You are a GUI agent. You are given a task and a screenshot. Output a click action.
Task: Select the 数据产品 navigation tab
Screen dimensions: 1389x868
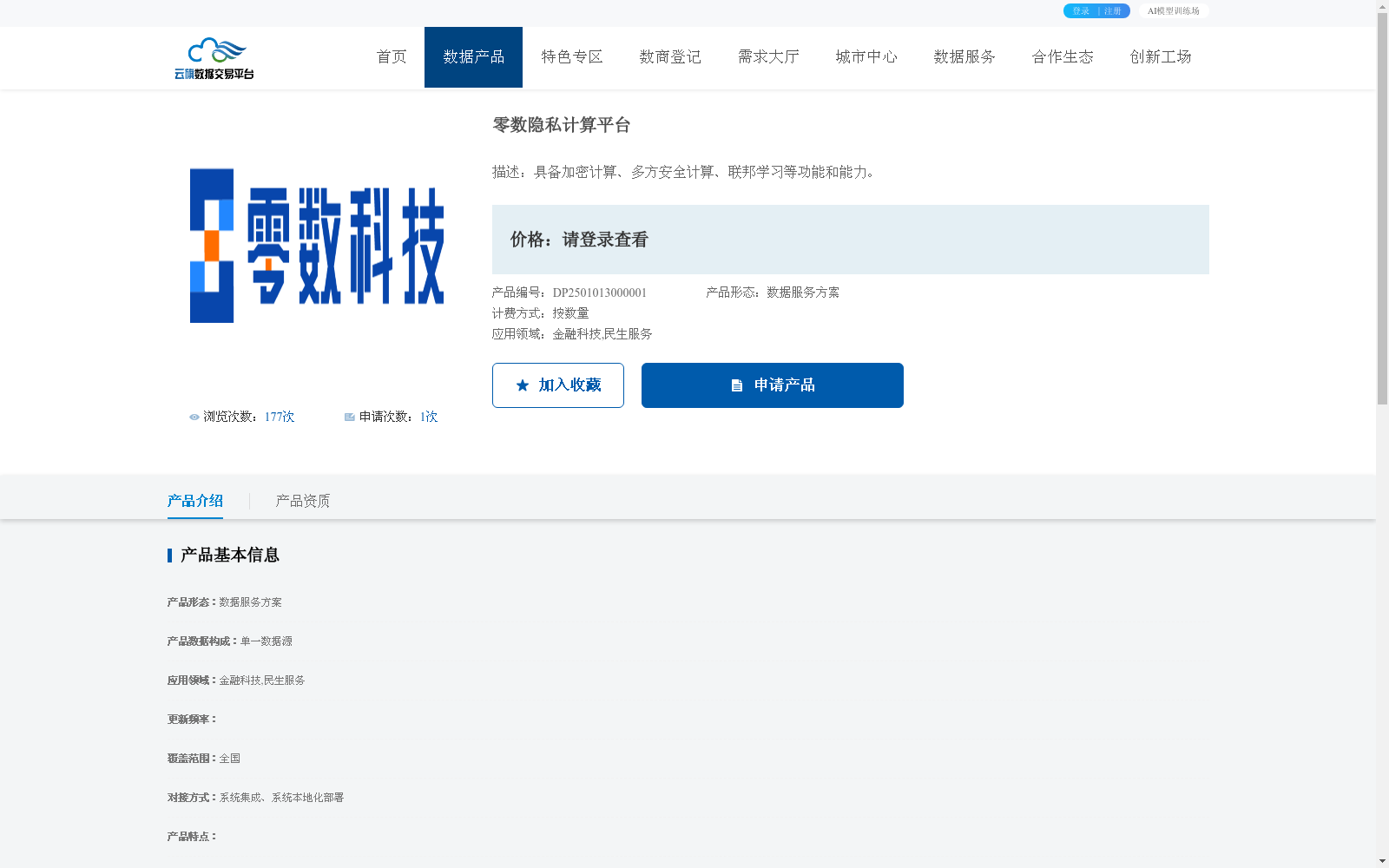point(473,57)
